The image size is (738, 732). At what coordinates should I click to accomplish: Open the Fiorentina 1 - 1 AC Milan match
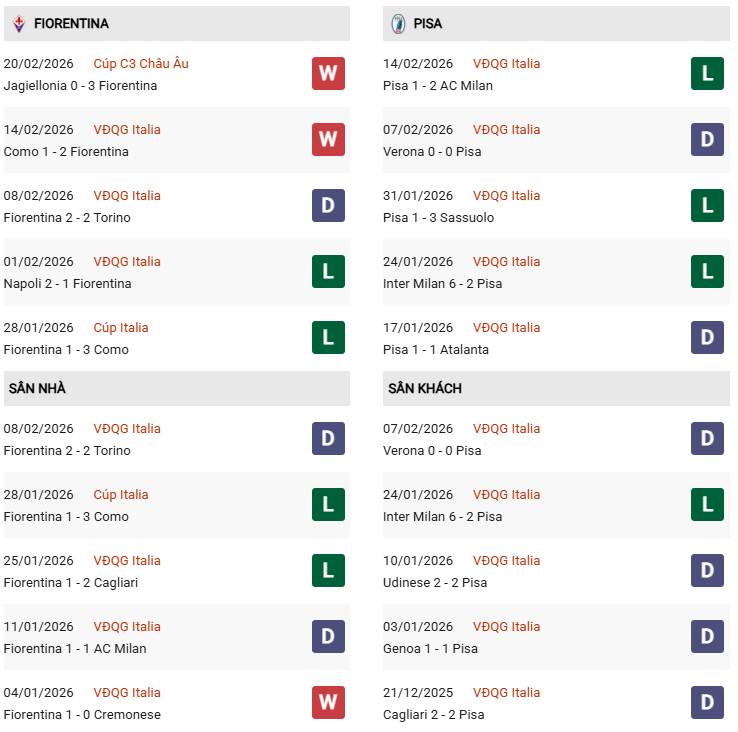[x=75, y=649]
